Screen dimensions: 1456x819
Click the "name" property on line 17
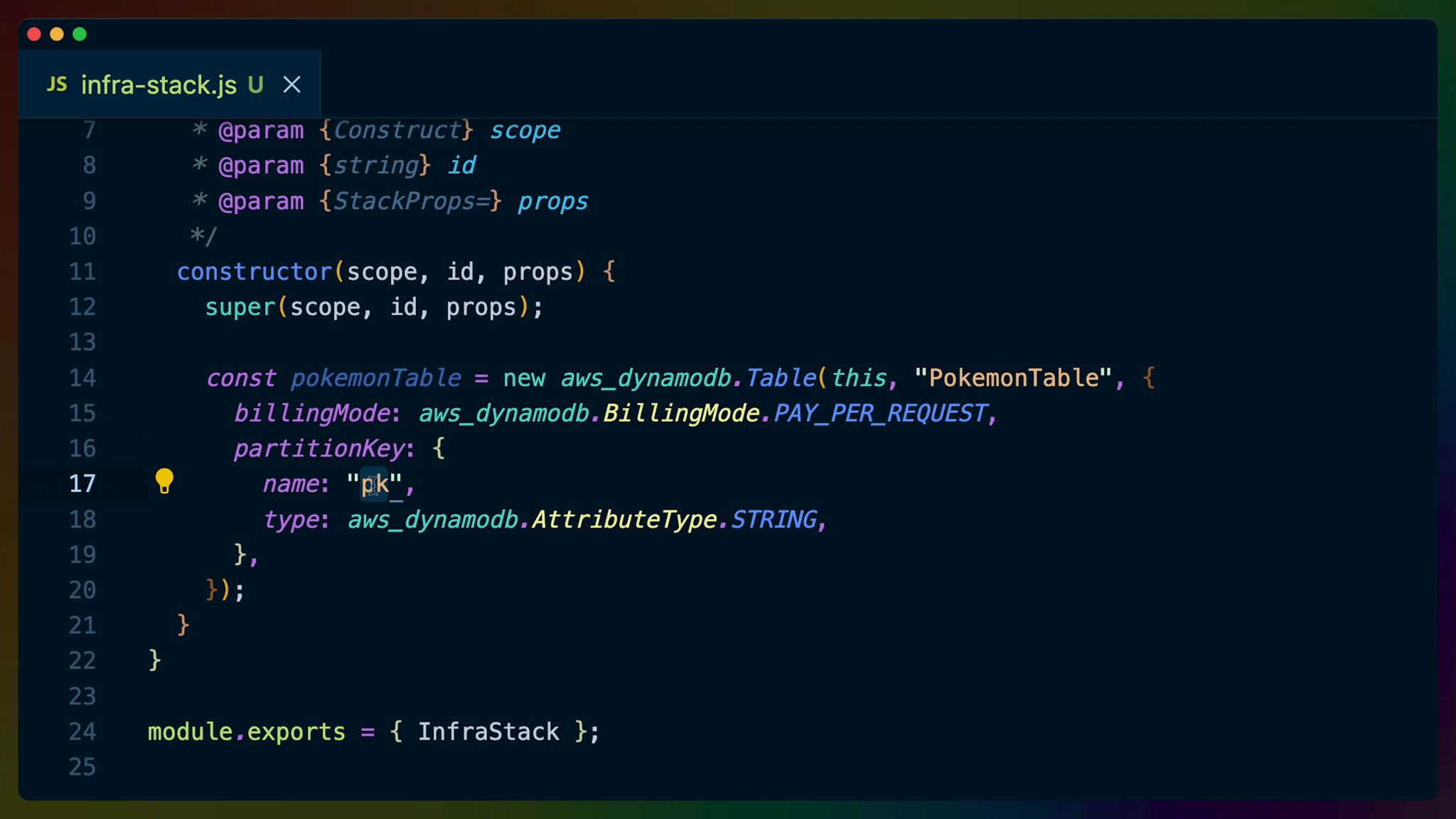click(x=290, y=484)
